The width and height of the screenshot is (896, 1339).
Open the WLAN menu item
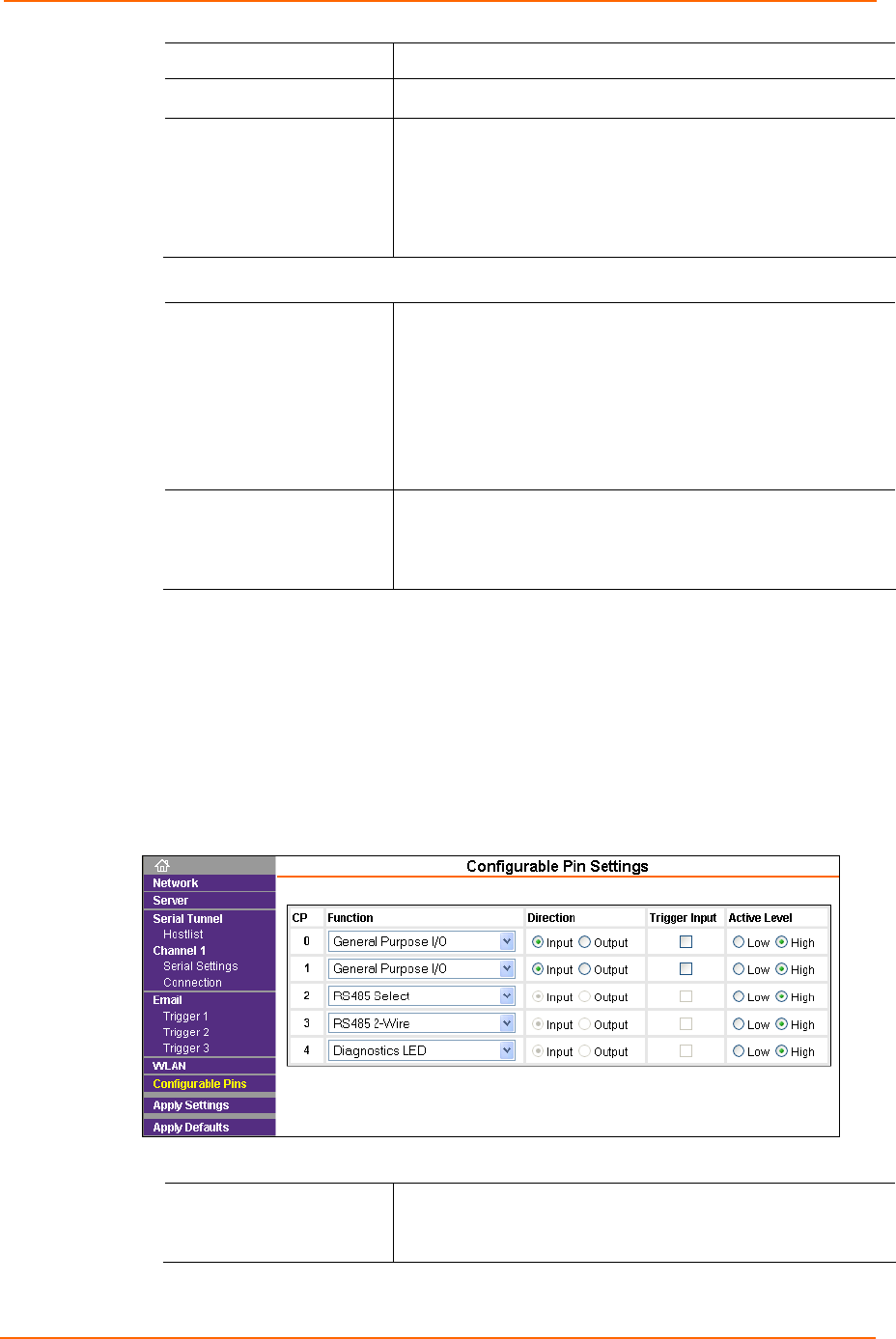[169, 1066]
